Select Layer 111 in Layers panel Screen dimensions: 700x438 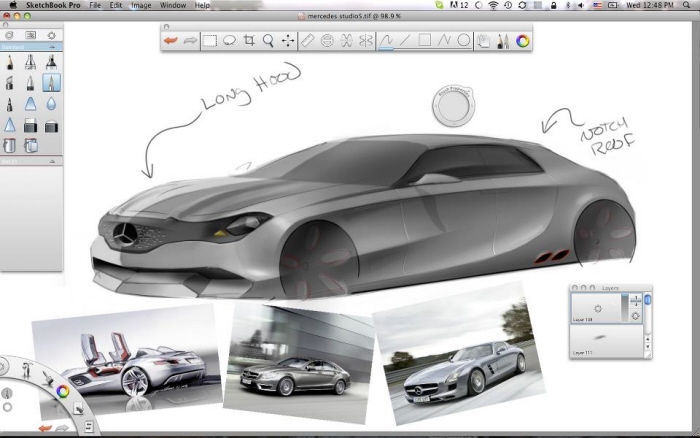[608, 340]
